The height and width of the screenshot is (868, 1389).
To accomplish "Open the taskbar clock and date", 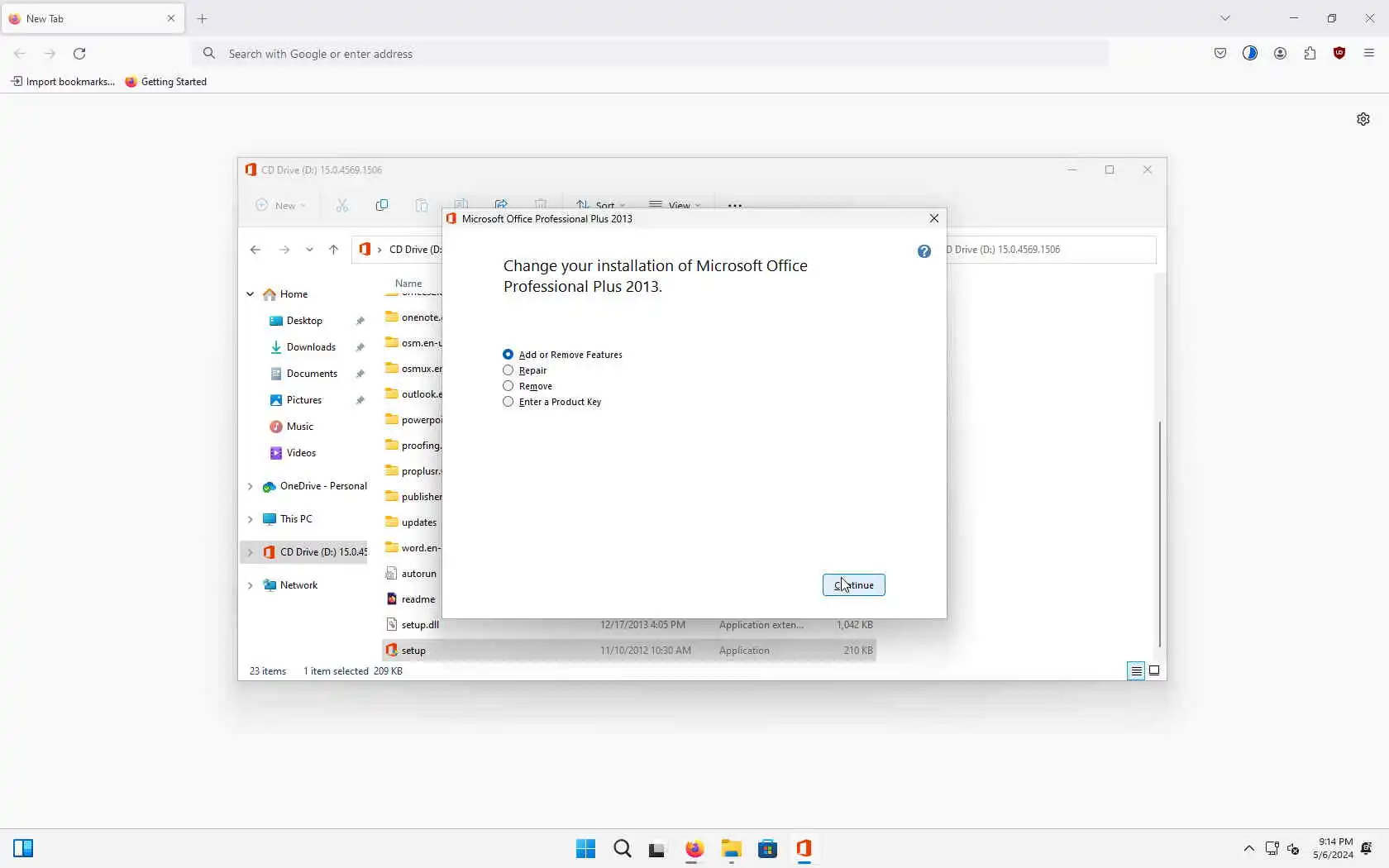I will [x=1333, y=849].
